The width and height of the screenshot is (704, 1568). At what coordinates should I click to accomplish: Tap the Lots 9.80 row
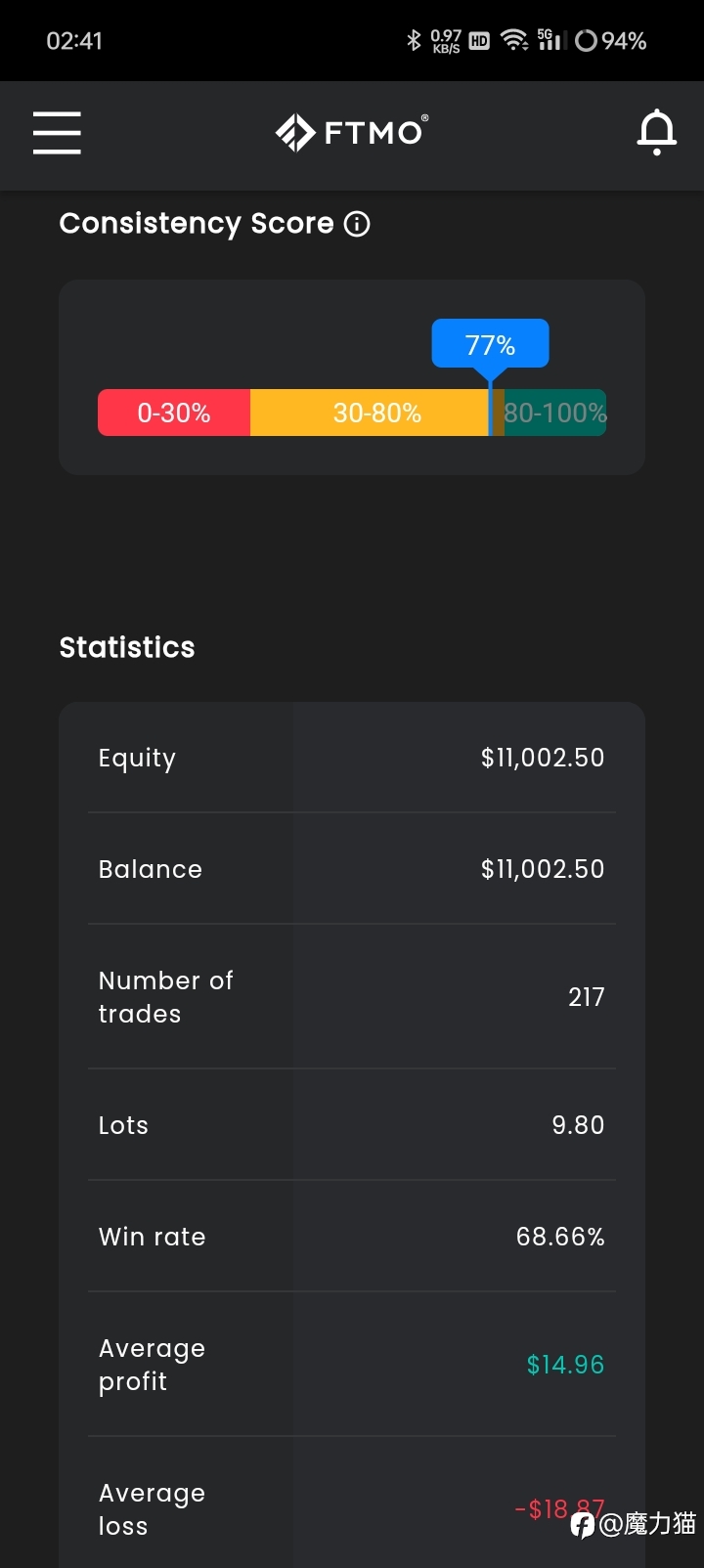(352, 1125)
